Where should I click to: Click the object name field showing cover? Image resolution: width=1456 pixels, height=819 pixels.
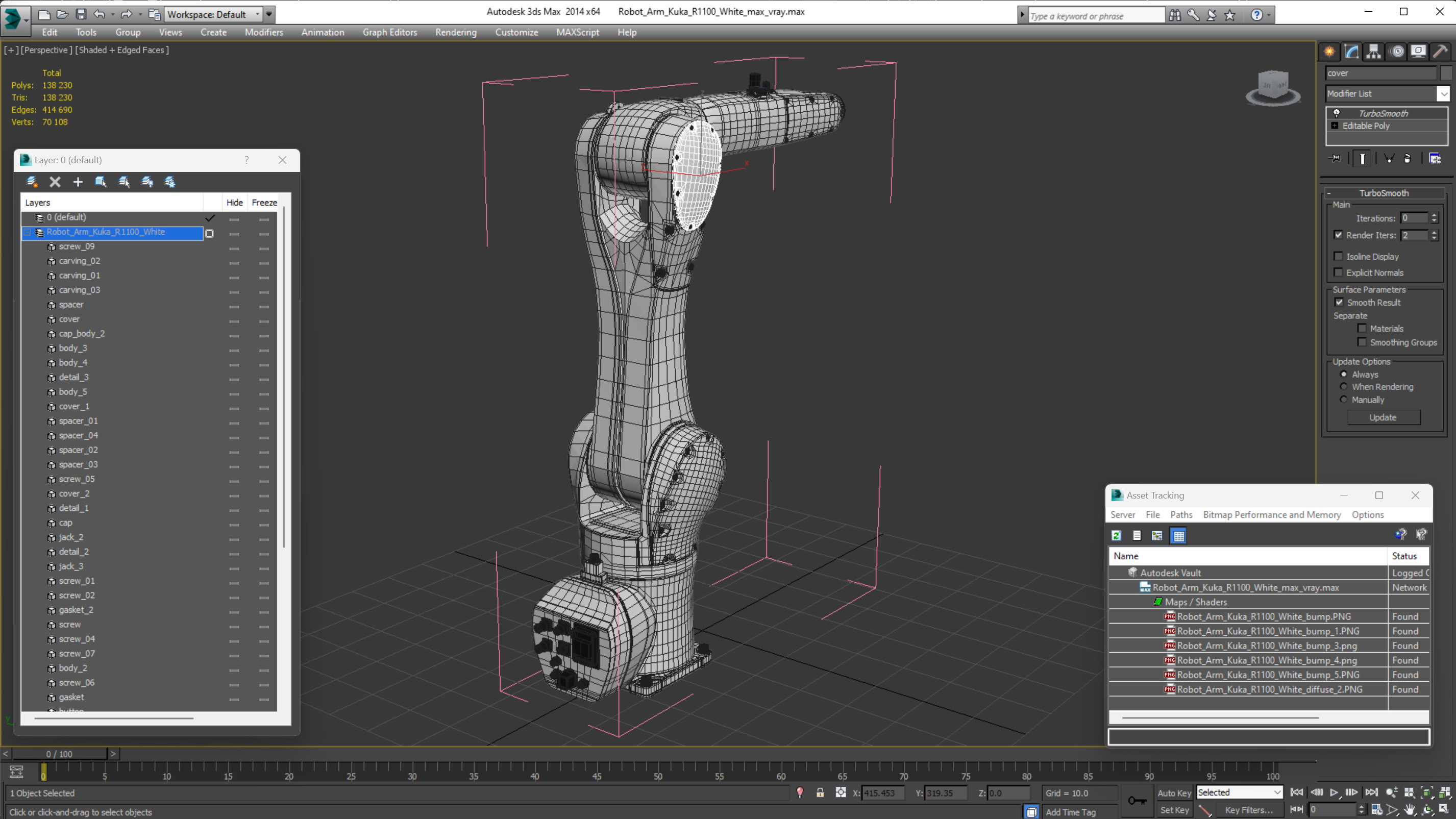coord(1381,73)
